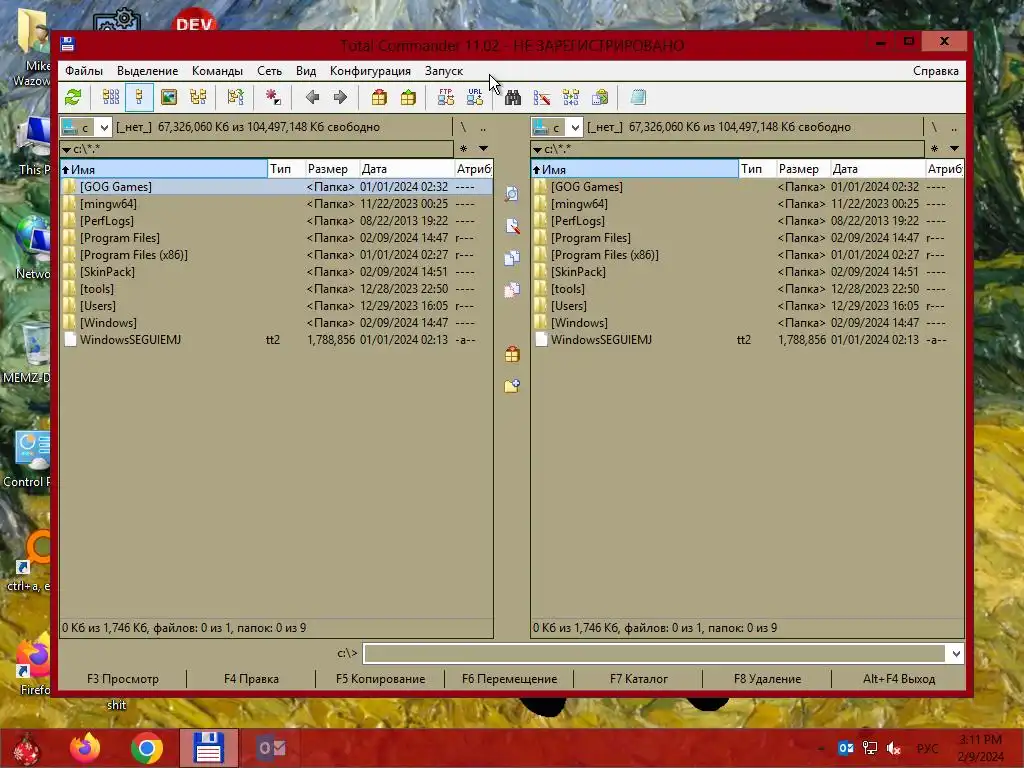
Task: Click the new folder icon in middle bar
Action: [512, 386]
